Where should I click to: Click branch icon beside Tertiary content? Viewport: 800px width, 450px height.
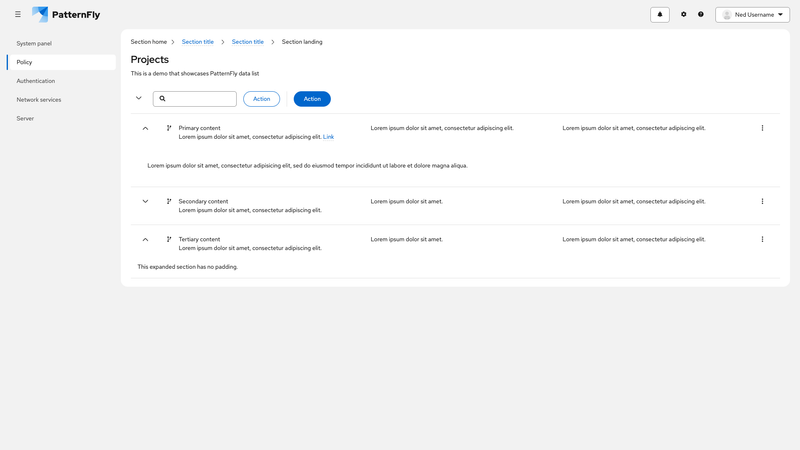click(x=169, y=239)
